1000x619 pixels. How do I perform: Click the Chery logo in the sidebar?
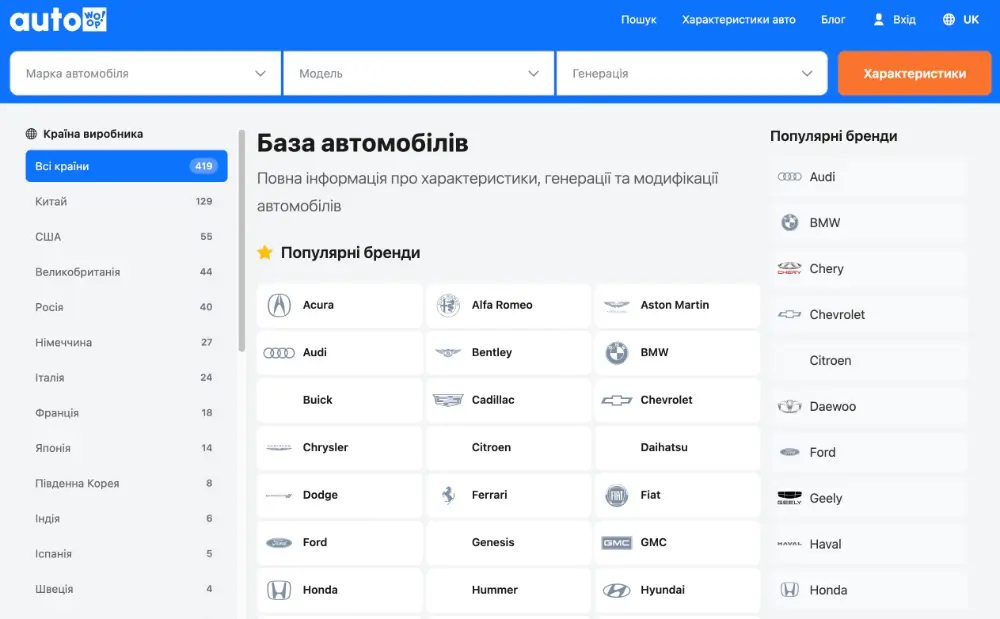[x=790, y=268]
